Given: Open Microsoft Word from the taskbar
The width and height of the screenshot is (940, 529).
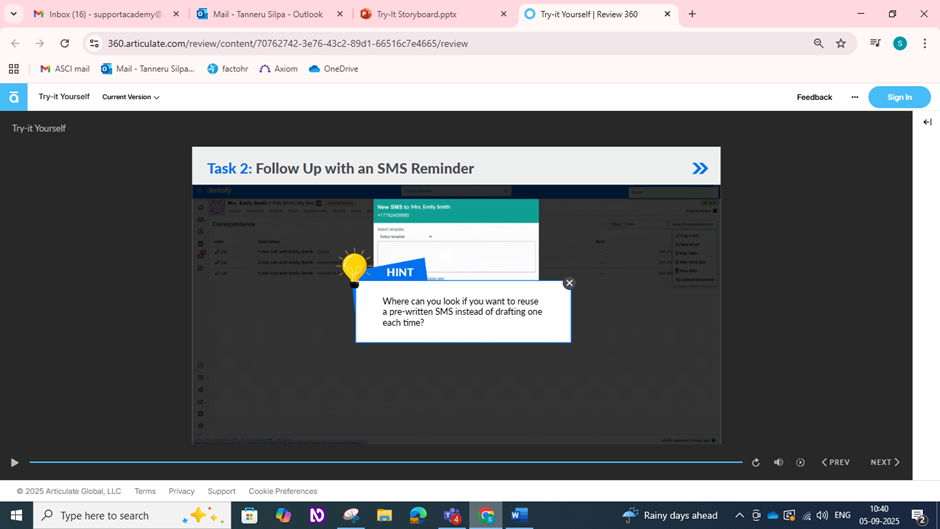Looking at the screenshot, I should click(x=519, y=515).
